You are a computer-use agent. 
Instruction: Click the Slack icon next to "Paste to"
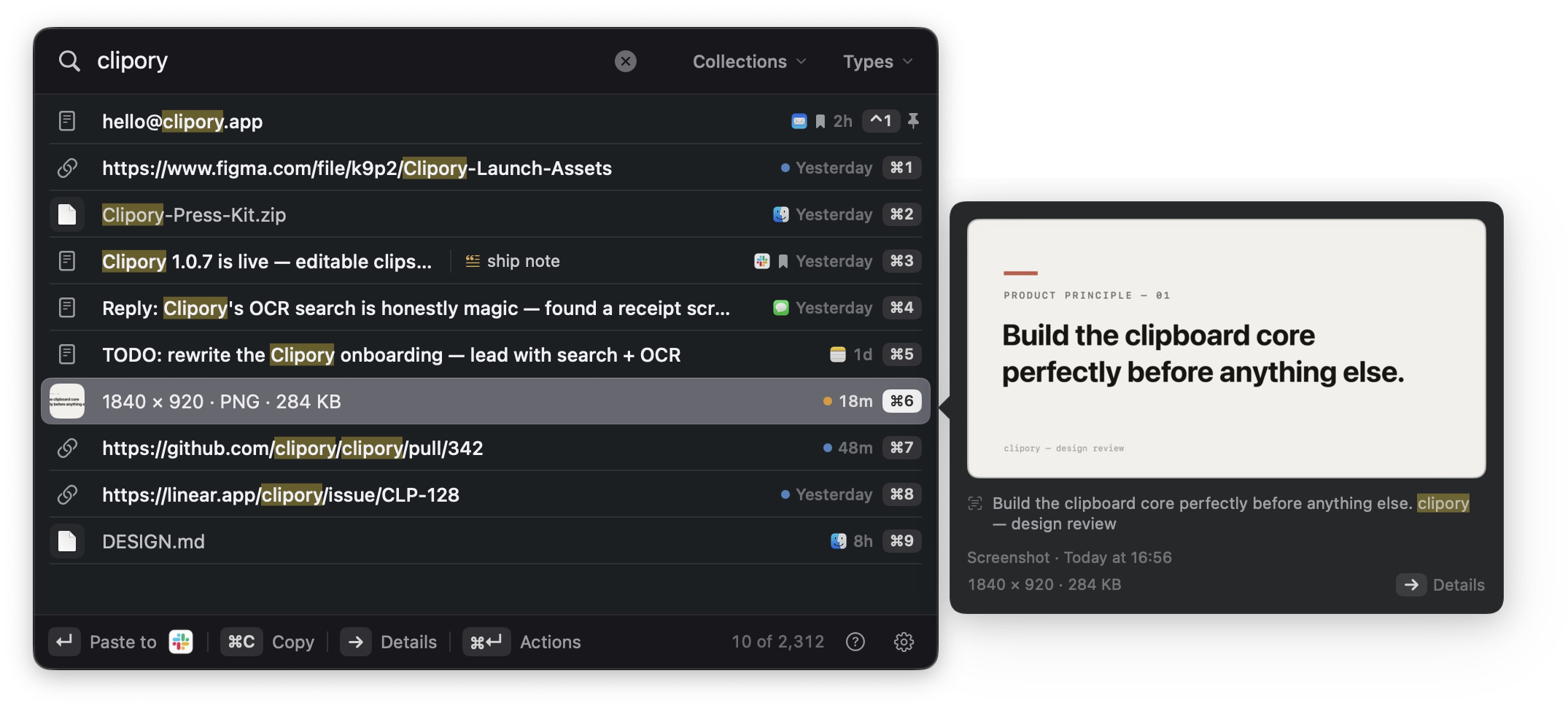coord(181,642)
